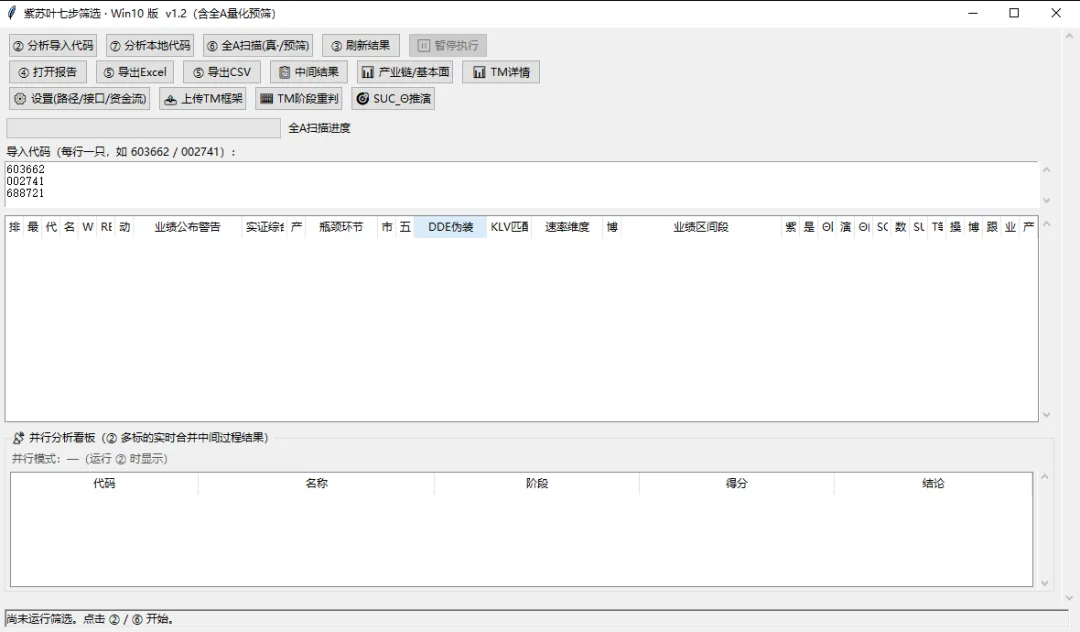
Task: Click the 阶段 column in the parallel board
Action: tap(537, 483)
